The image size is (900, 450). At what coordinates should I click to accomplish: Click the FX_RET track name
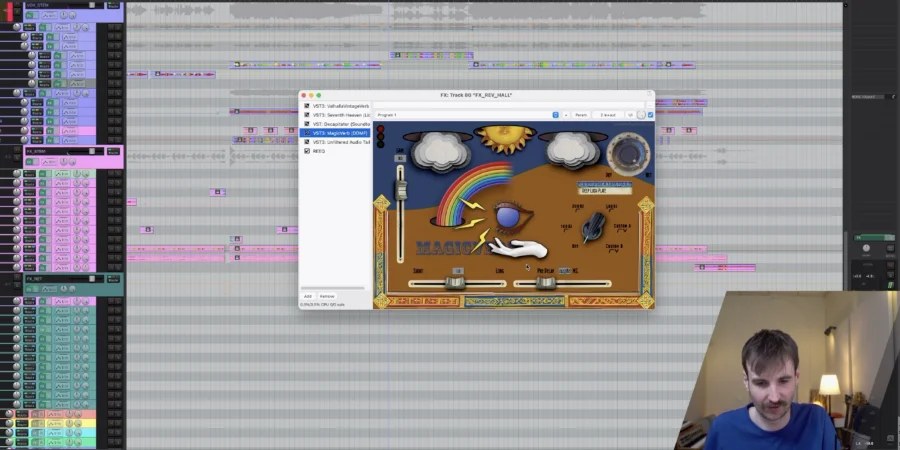(34, 279)
